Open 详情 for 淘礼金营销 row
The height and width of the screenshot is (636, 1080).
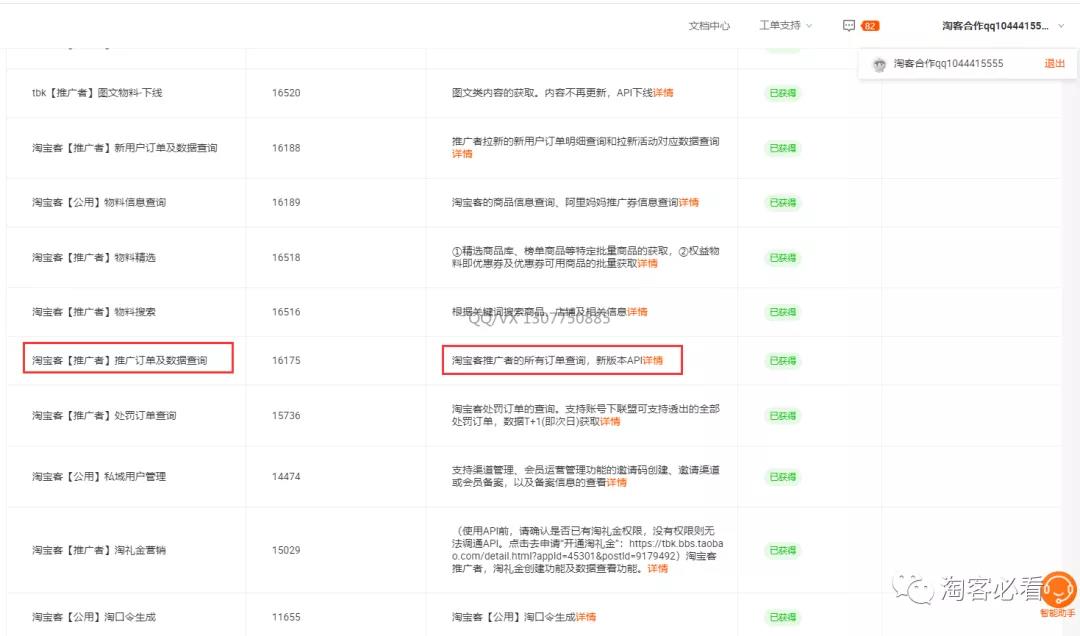click(x=658, y=568)
